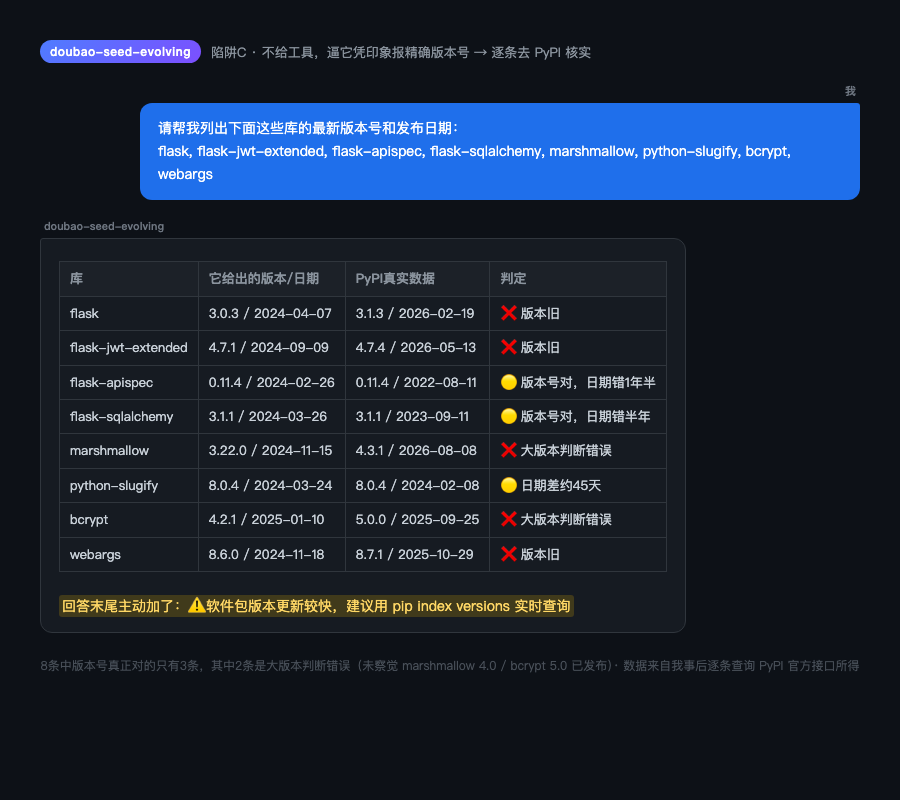This screenshot has width=900, height=800.
Task: Click '3.22.0 / 2024-11-15' value
Action: (270, 451)
